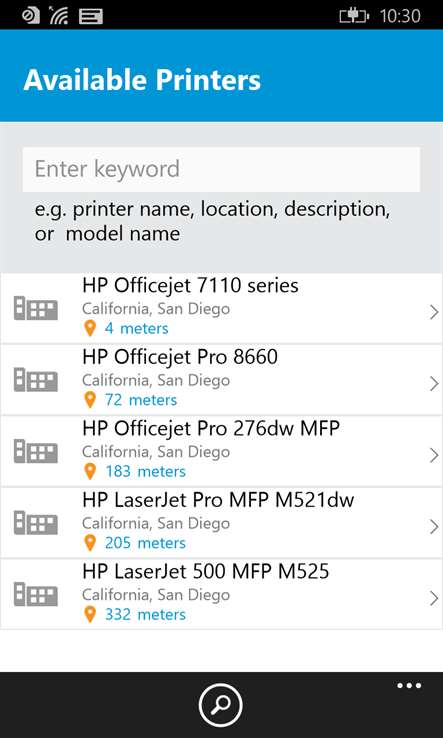Expand HP Officejet Pro 8660 chevron arrow

click(x=434, y=384)
